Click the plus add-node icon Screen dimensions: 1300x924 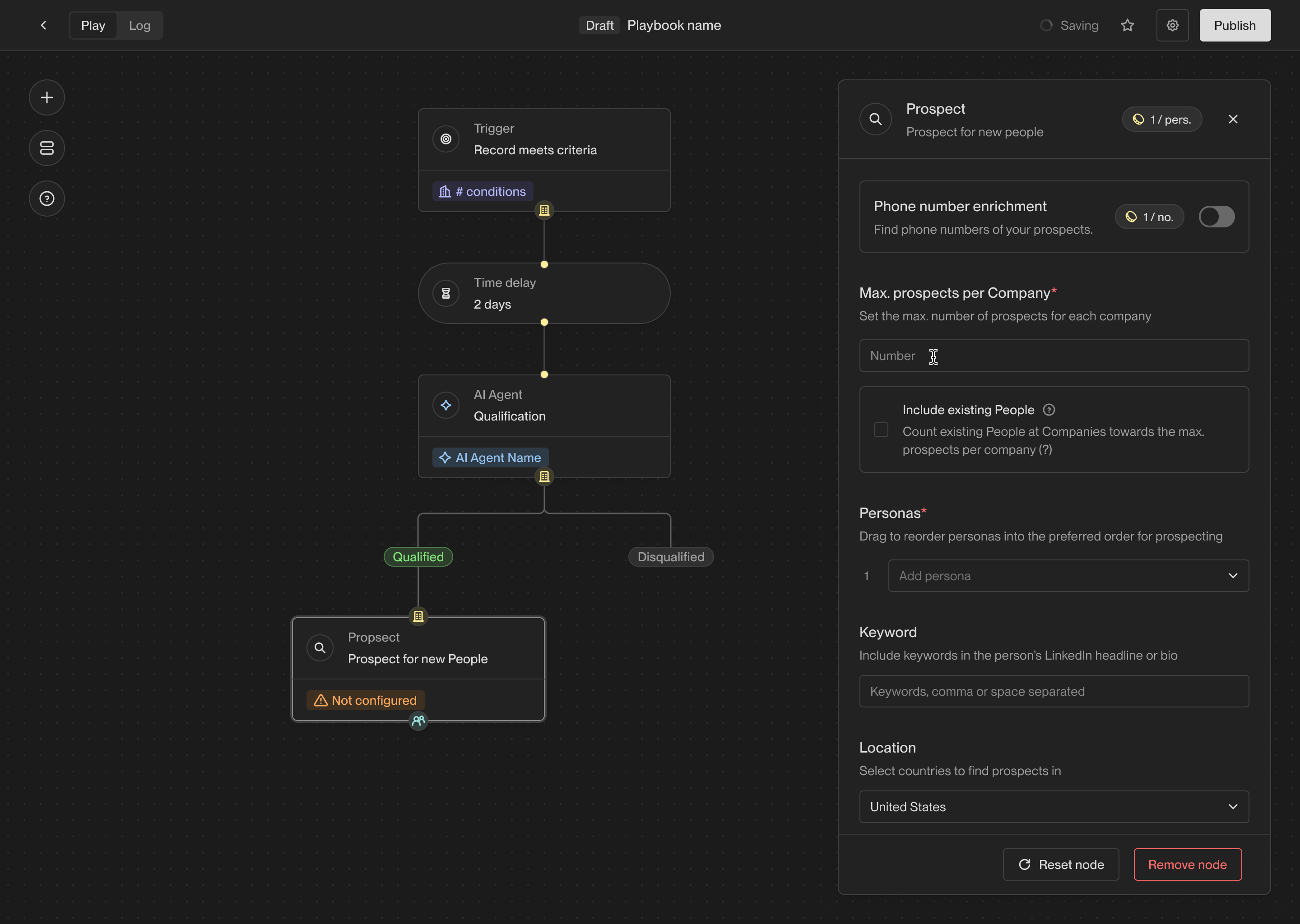(x=46, y=98)
